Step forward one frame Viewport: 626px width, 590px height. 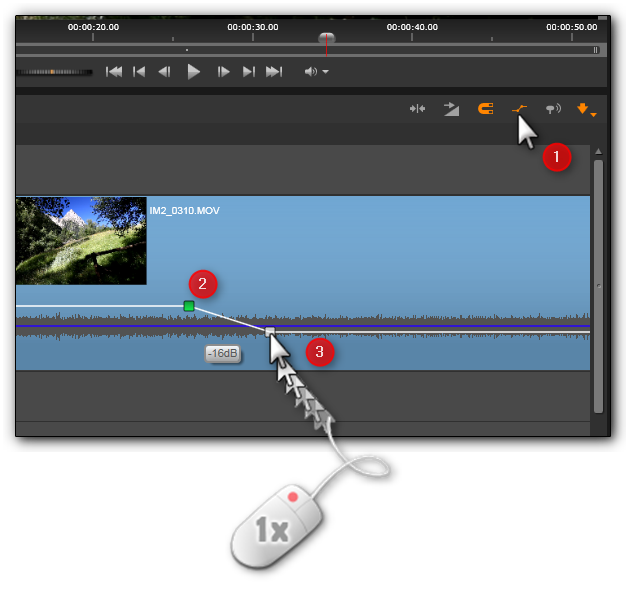[223, 72]
